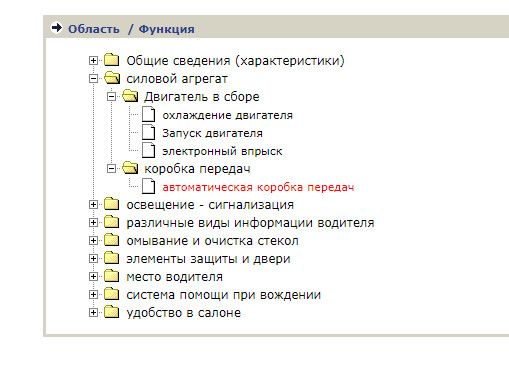Click the удобство в салоне folder icon
The height and width of the screenshot is (376, 509).
112,312
